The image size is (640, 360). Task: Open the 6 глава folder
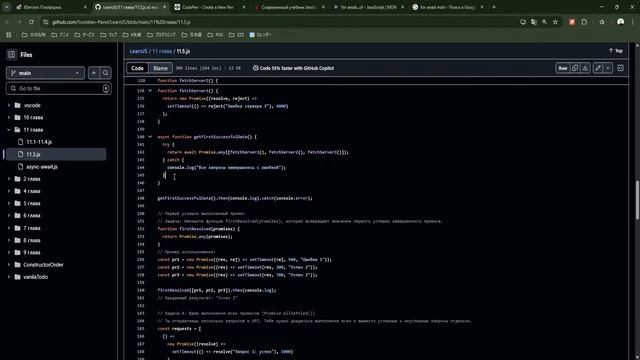coord(31,216)
